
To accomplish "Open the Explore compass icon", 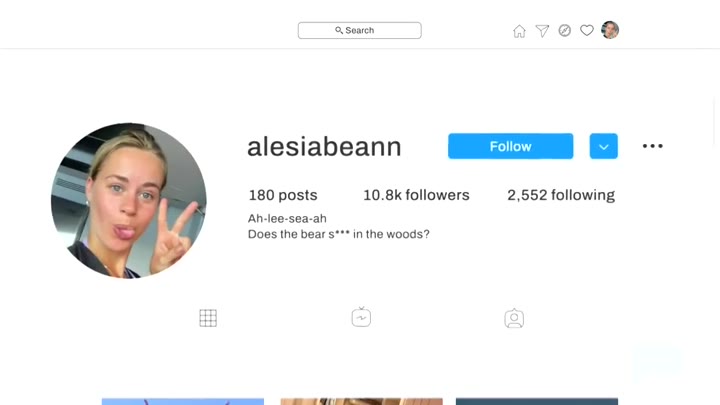I will 564,30.
